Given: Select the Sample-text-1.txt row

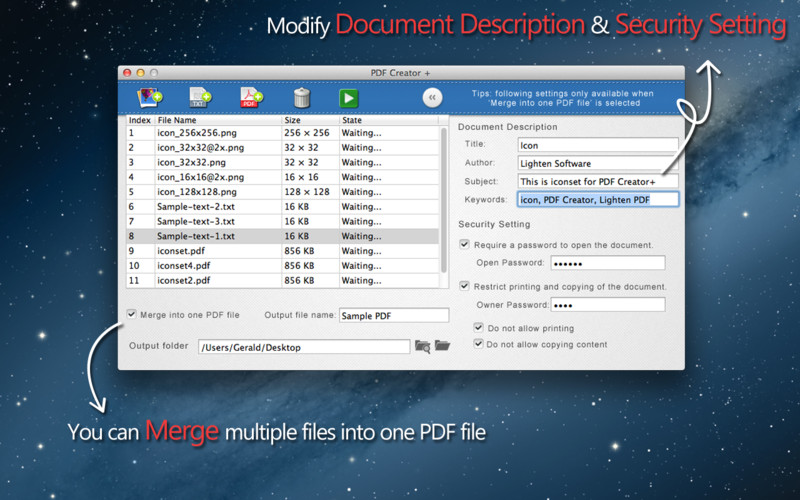Looking at the screenshot, I should 282,236.
